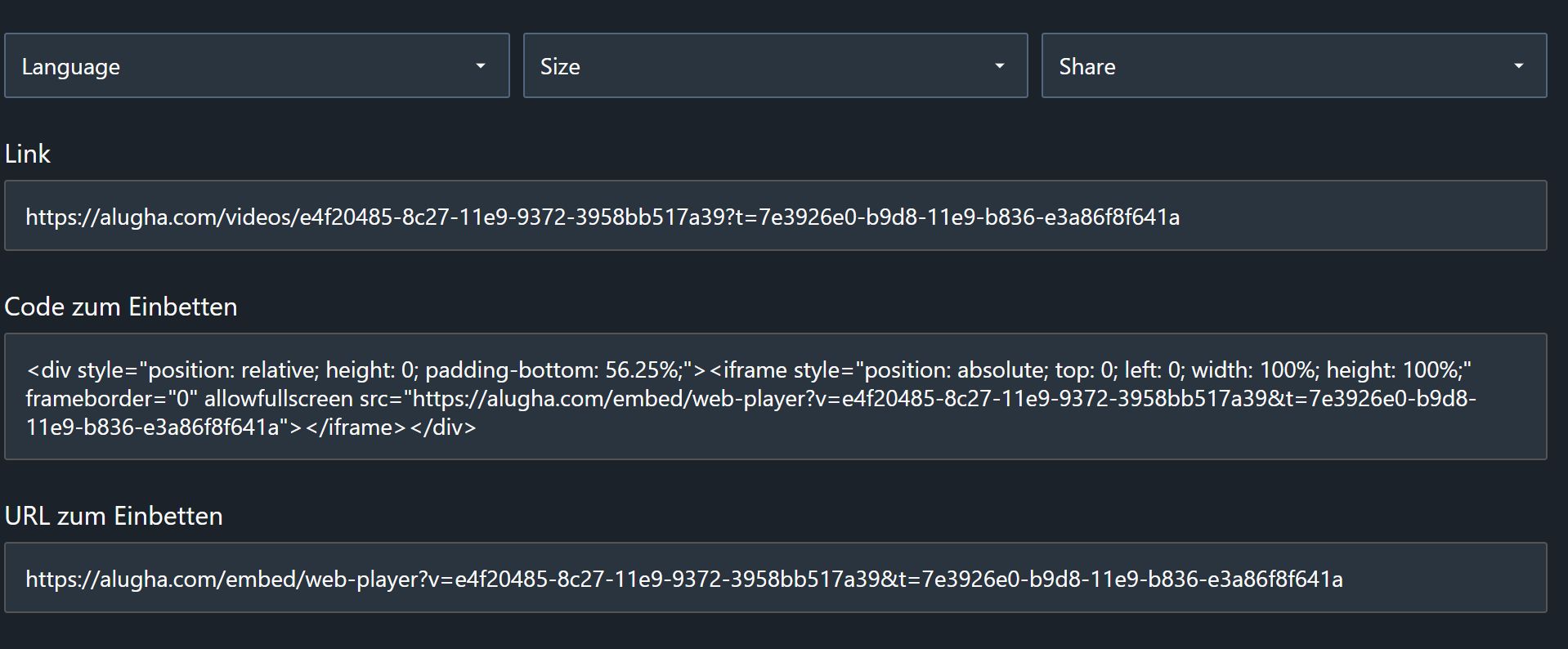Screen dimensions: 1568x649
Task: Click the caret icon of Size selector
Action: (999, 66)
